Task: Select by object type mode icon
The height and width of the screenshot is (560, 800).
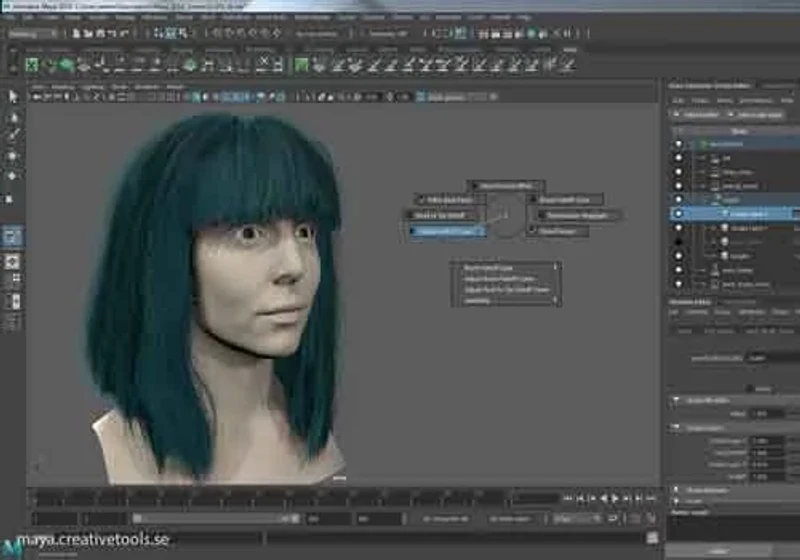Action: pos(171,34)
